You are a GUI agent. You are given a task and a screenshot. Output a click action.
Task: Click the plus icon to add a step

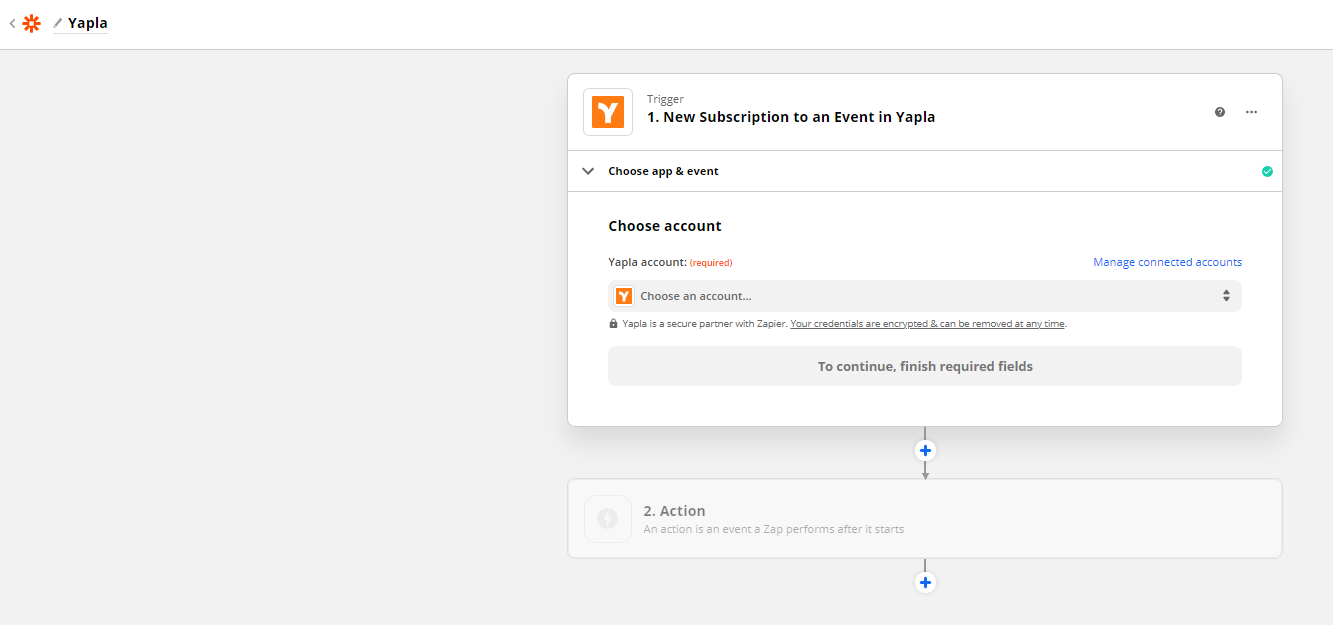925,450
